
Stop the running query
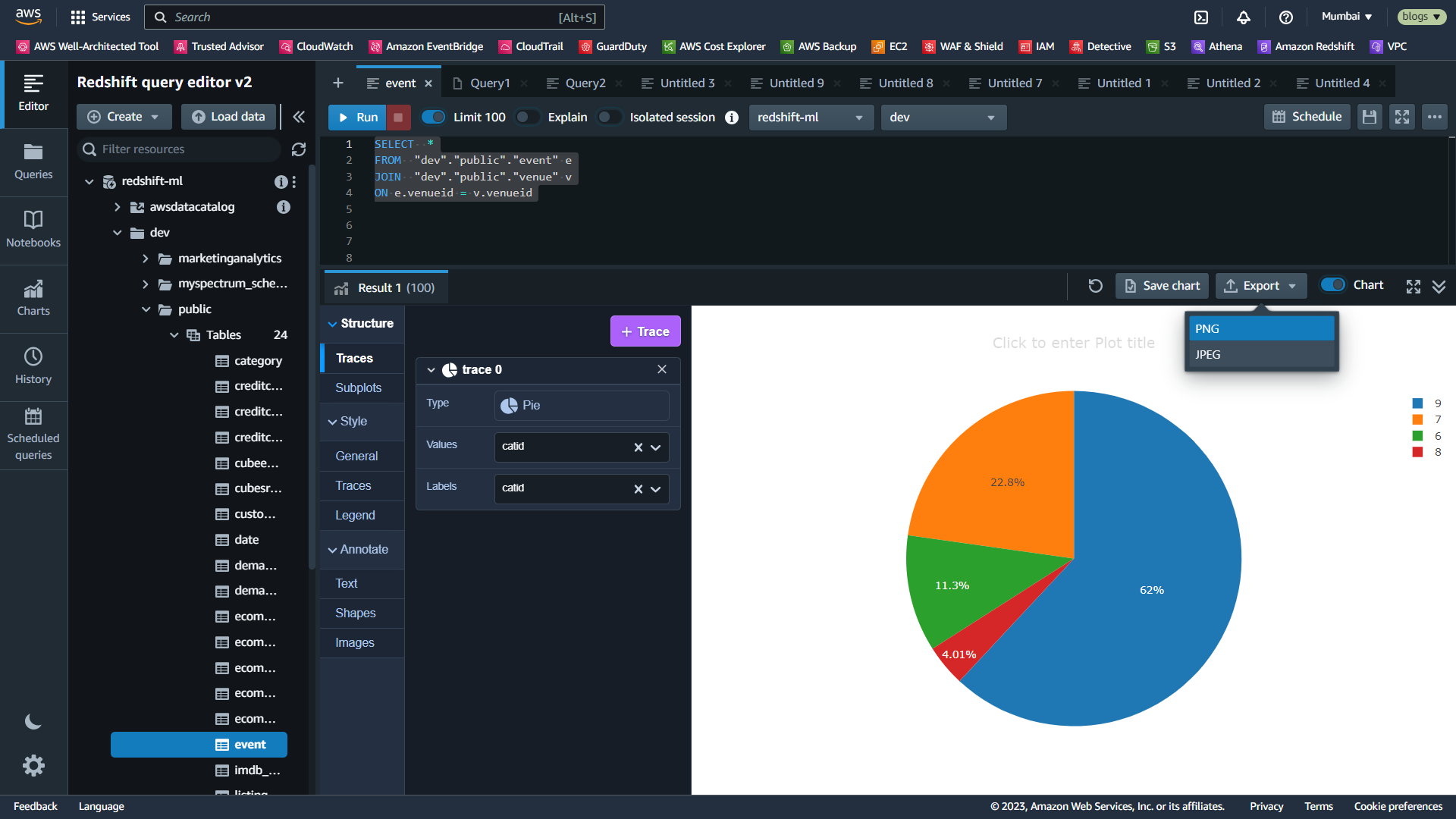click(398, 118)
